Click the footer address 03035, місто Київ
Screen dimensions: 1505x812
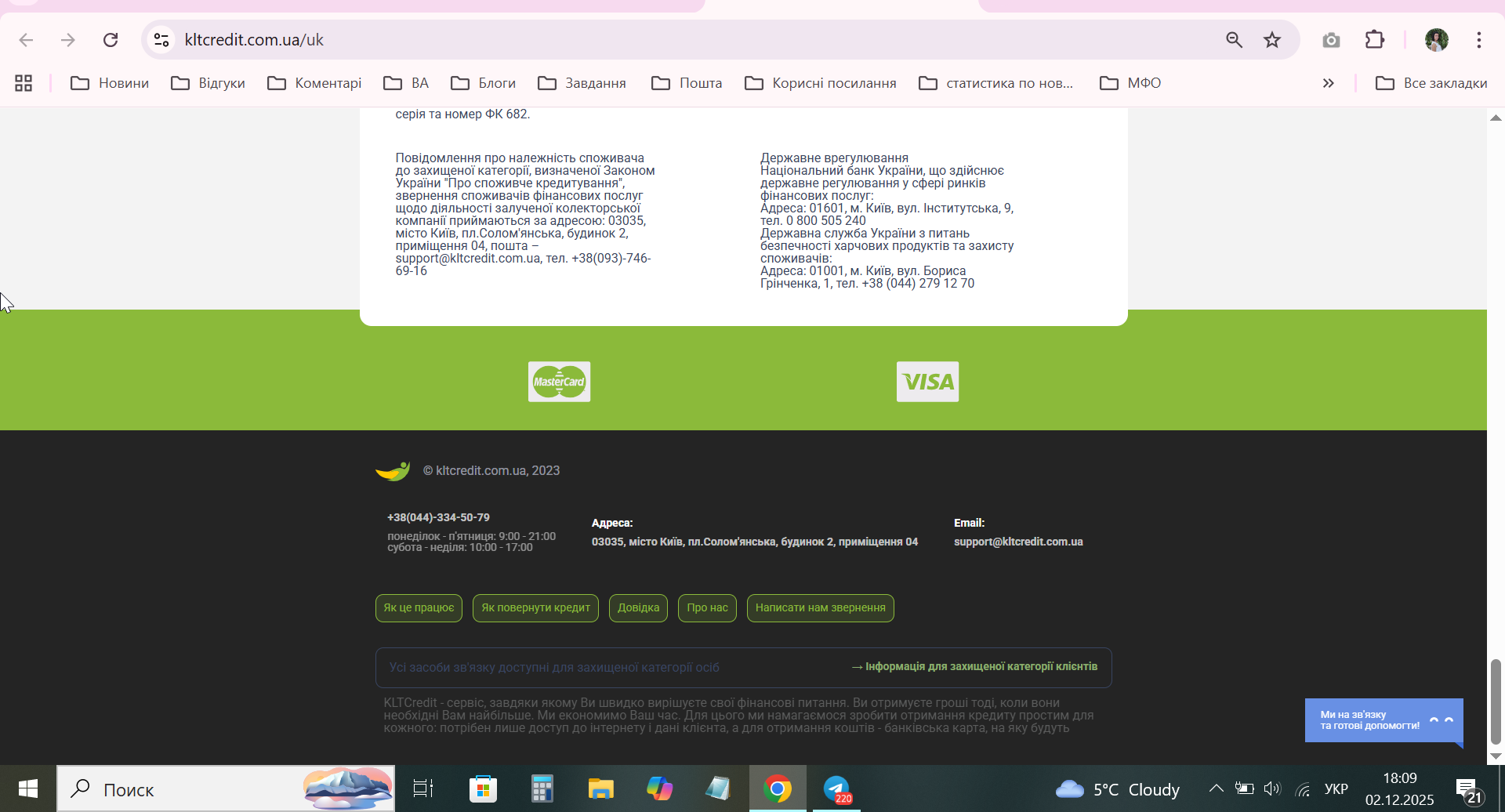755,542
